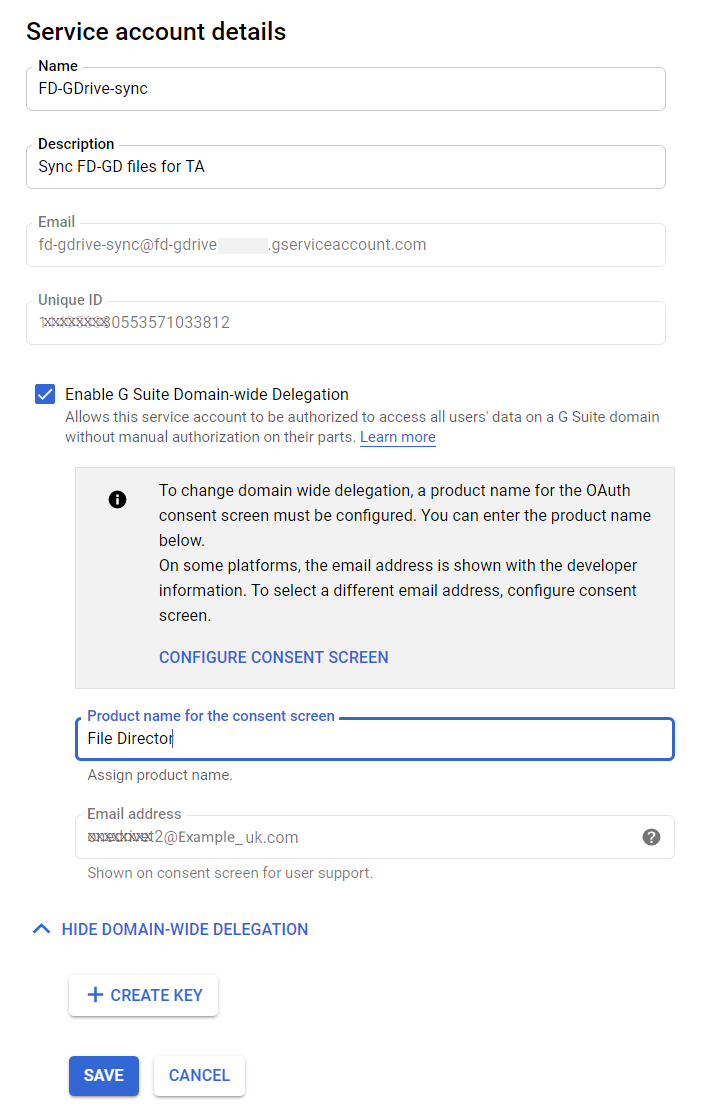The width and height of the screenshot is (709, 1113).
Task: Click the up chevron beside Hide Domain-Wide Delegation
Action: point(41,929)
